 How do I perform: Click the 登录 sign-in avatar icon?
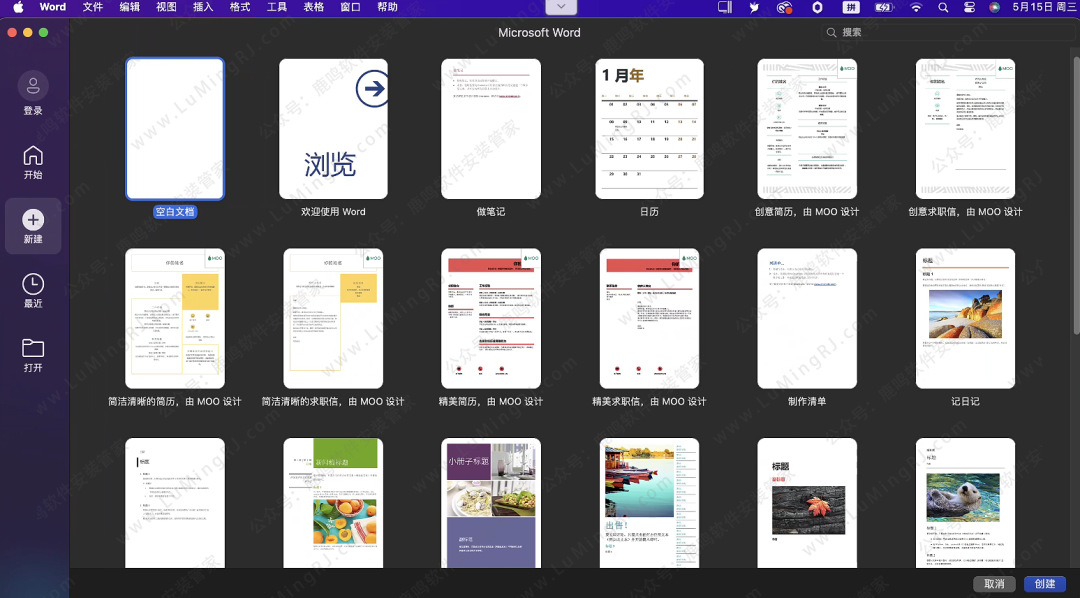point(33,86)
